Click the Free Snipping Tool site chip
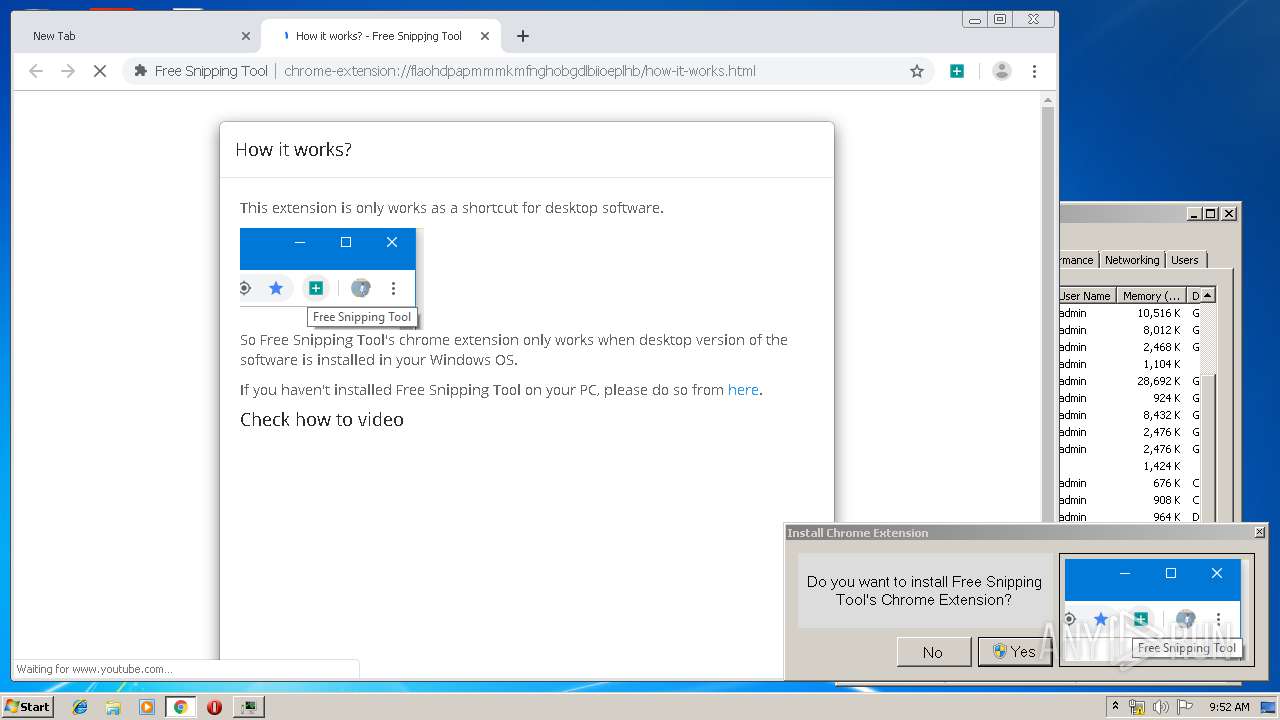This screenshot has height=720, width=1280. pos(201,71)
